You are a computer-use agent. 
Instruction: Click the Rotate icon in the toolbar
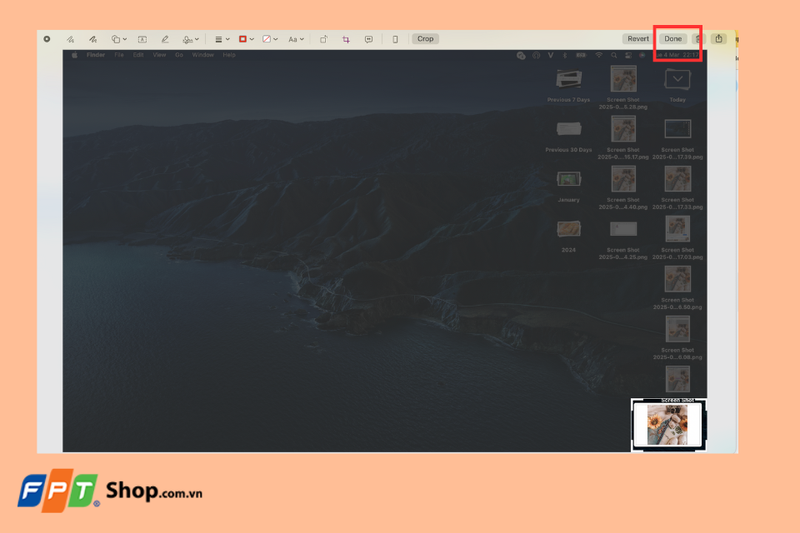pyautogui.click(x=323, y=39)
